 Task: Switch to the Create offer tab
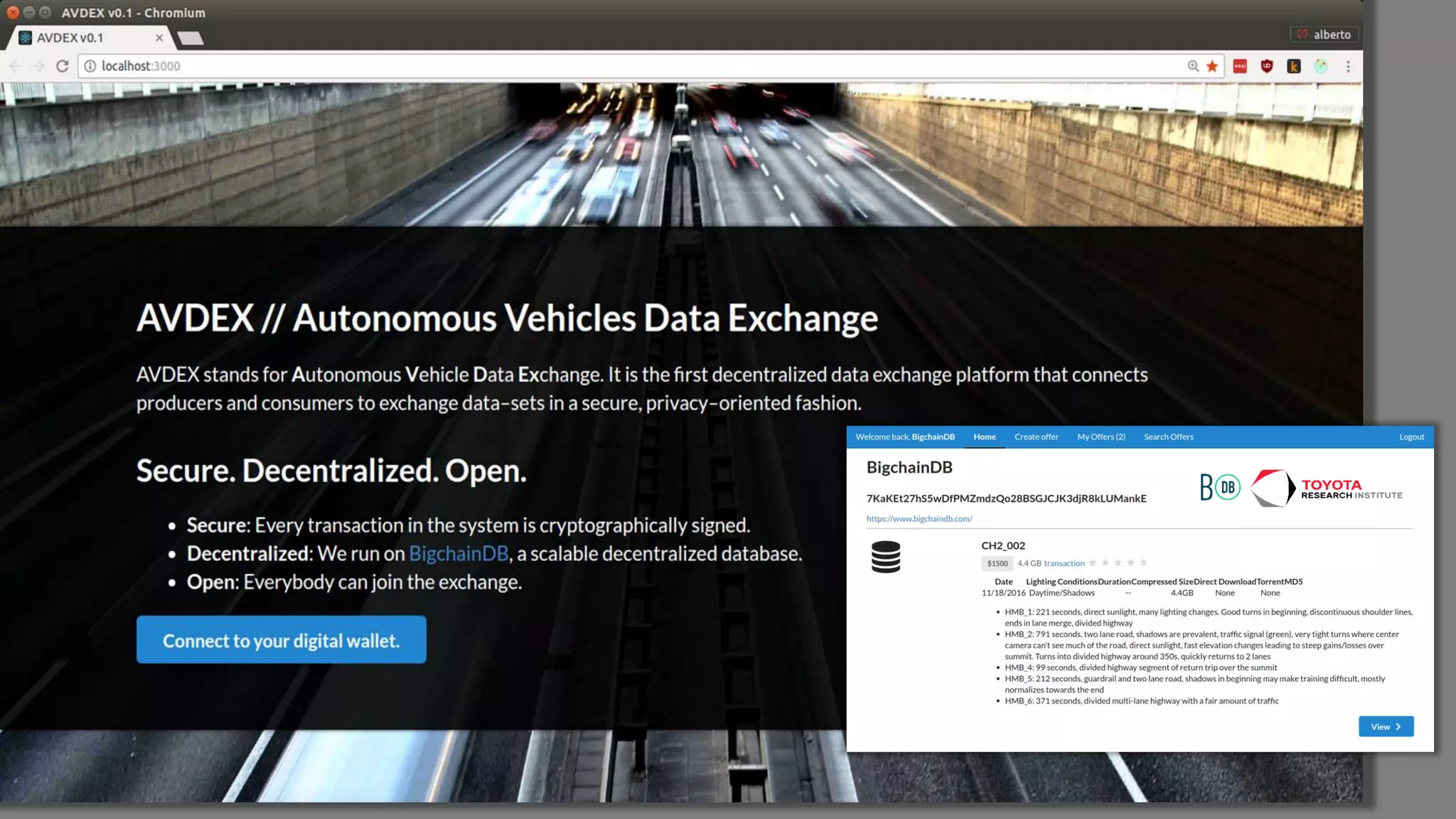click(1036, 437)
